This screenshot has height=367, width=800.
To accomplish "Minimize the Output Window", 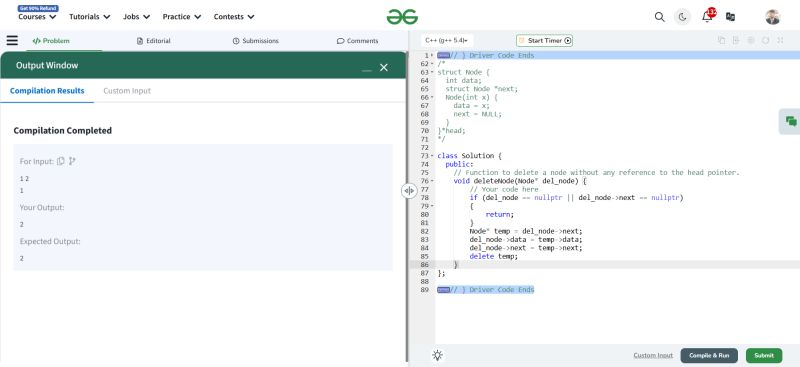I will tap(366, 69).
